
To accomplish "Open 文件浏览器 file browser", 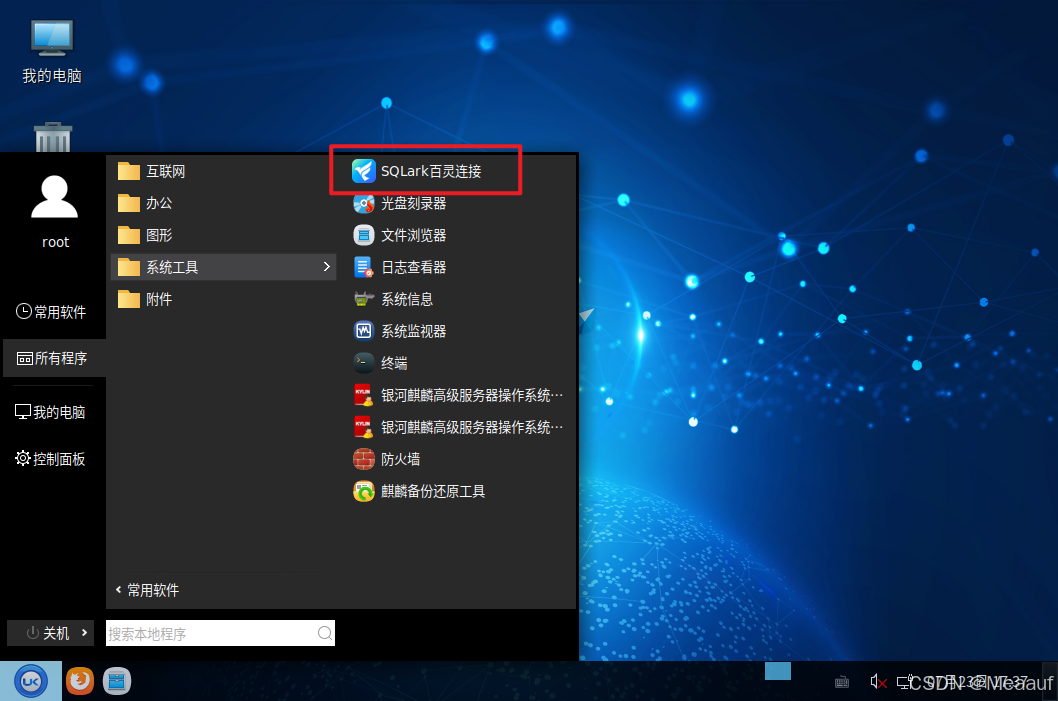I will pyautogui.click(x=399, y=235).
